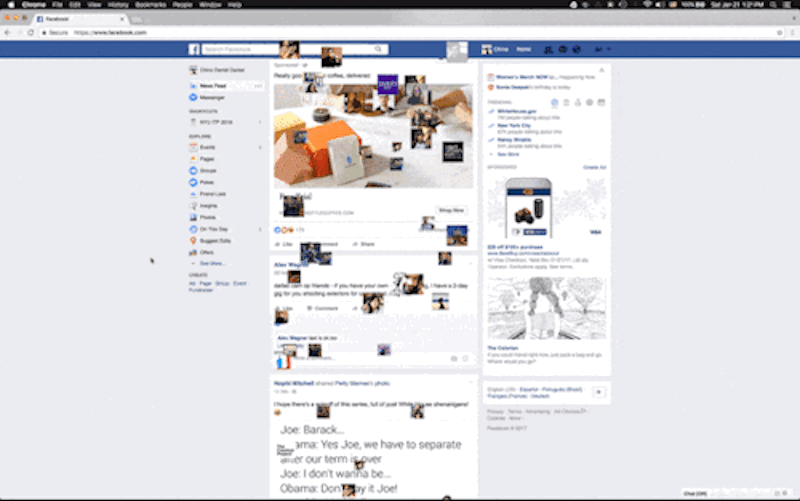800x501 pixels.
Task: Select Politics trending filter icon
Action: point(566,103)
